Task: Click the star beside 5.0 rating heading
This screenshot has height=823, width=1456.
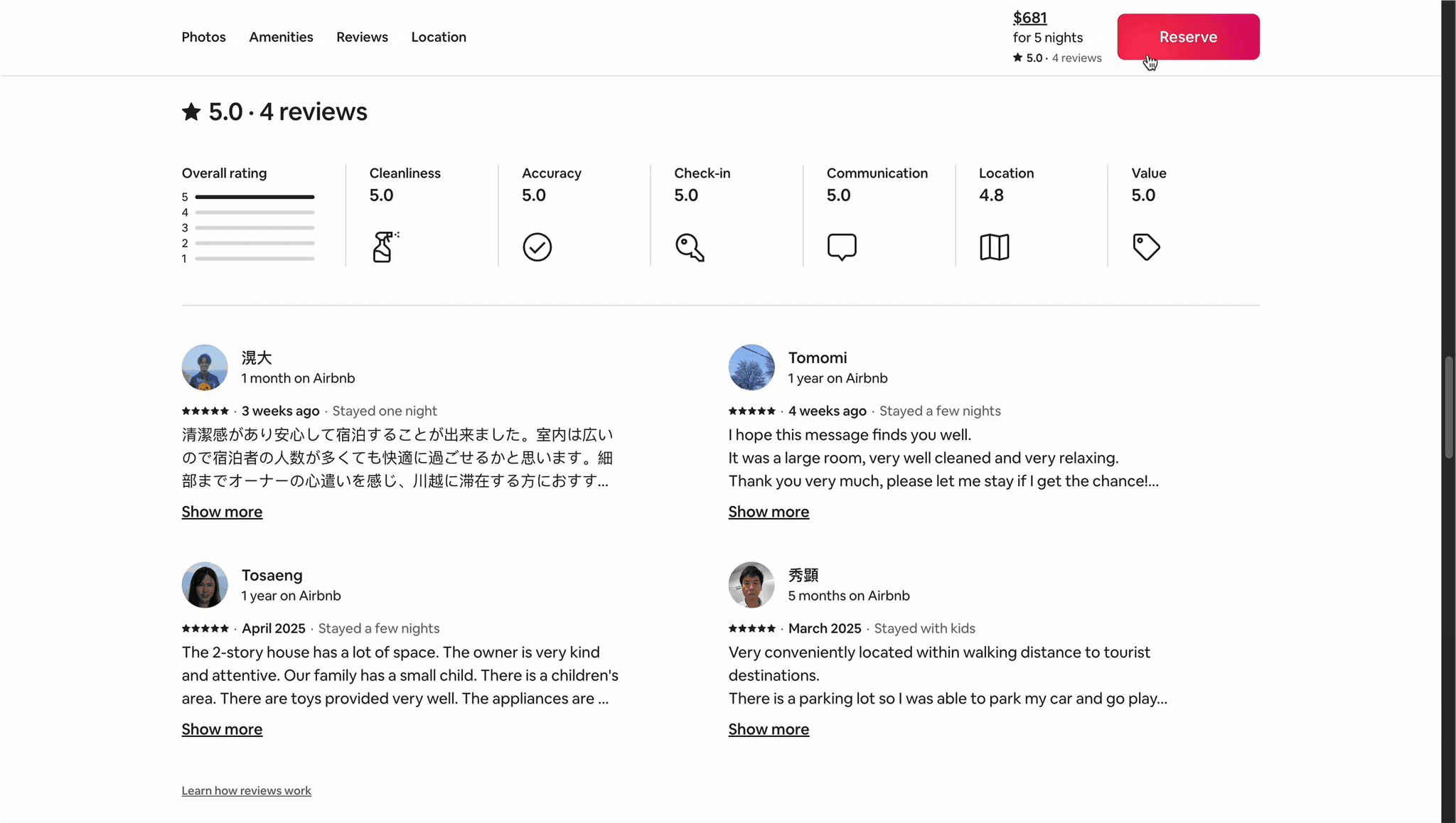Action: pyautogui.click(x=191, y=111)
